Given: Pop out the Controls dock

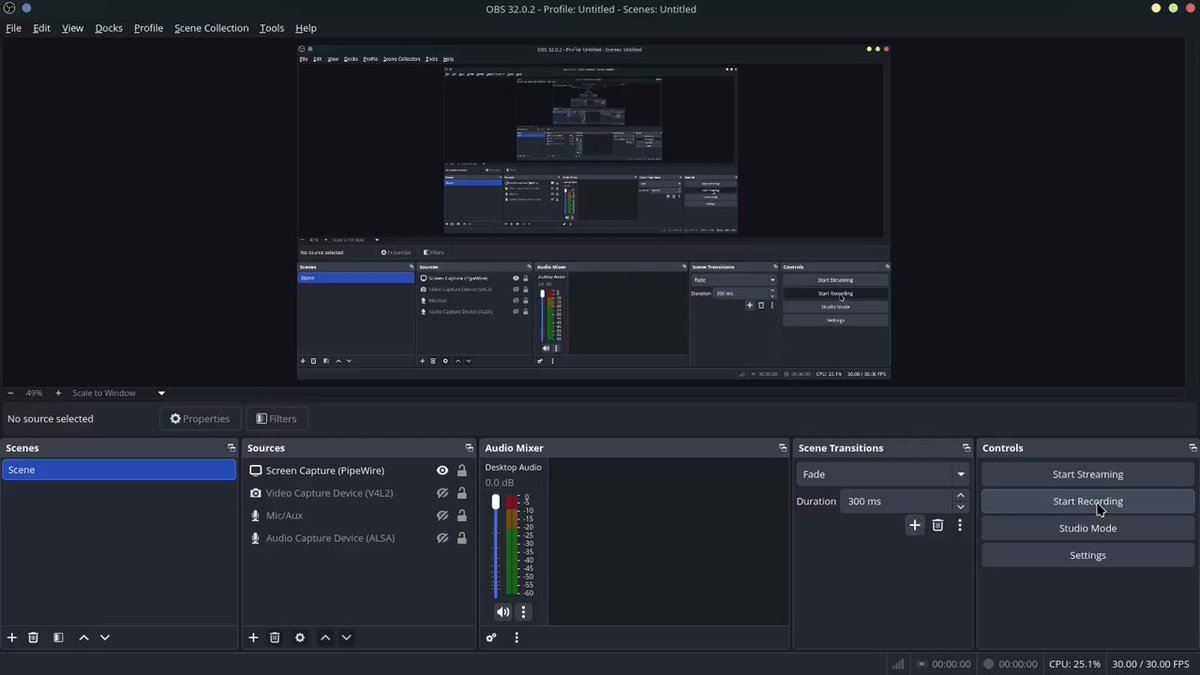Looking at the screenshot, I should click(x=1192, y=448).
